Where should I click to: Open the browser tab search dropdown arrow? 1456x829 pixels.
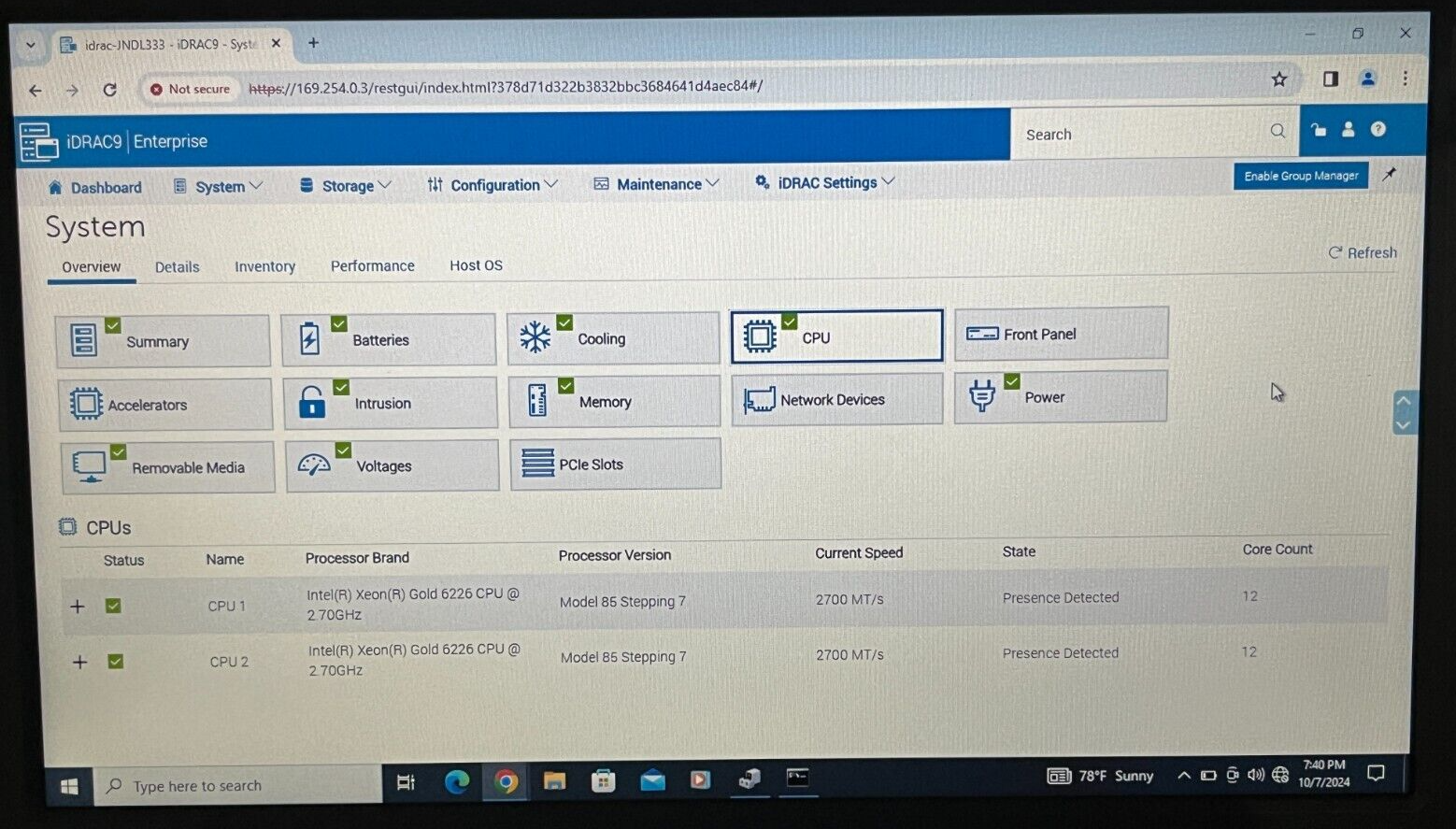pos(31,45)
